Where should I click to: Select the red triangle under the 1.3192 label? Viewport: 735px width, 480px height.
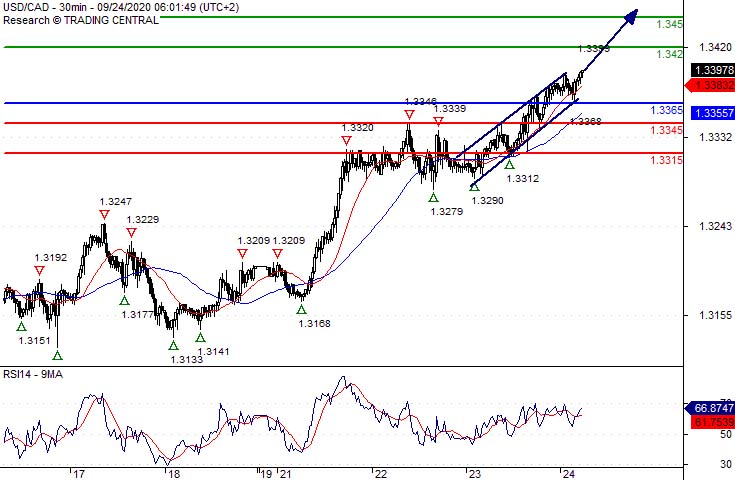pos(39,270)
